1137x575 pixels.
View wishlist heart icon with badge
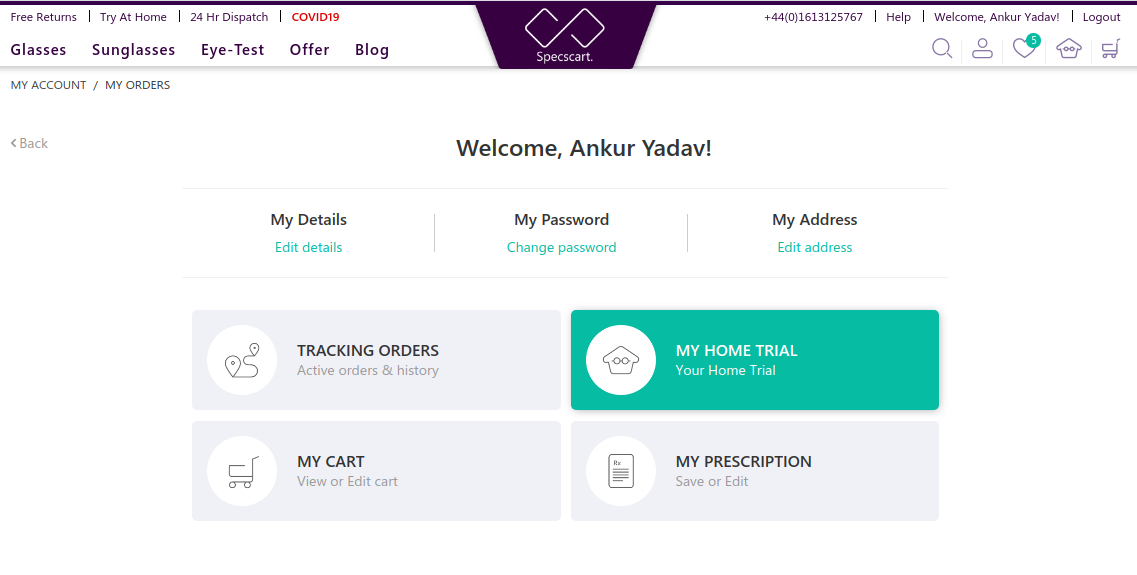pyautogui.click(x=1025, y=47)
